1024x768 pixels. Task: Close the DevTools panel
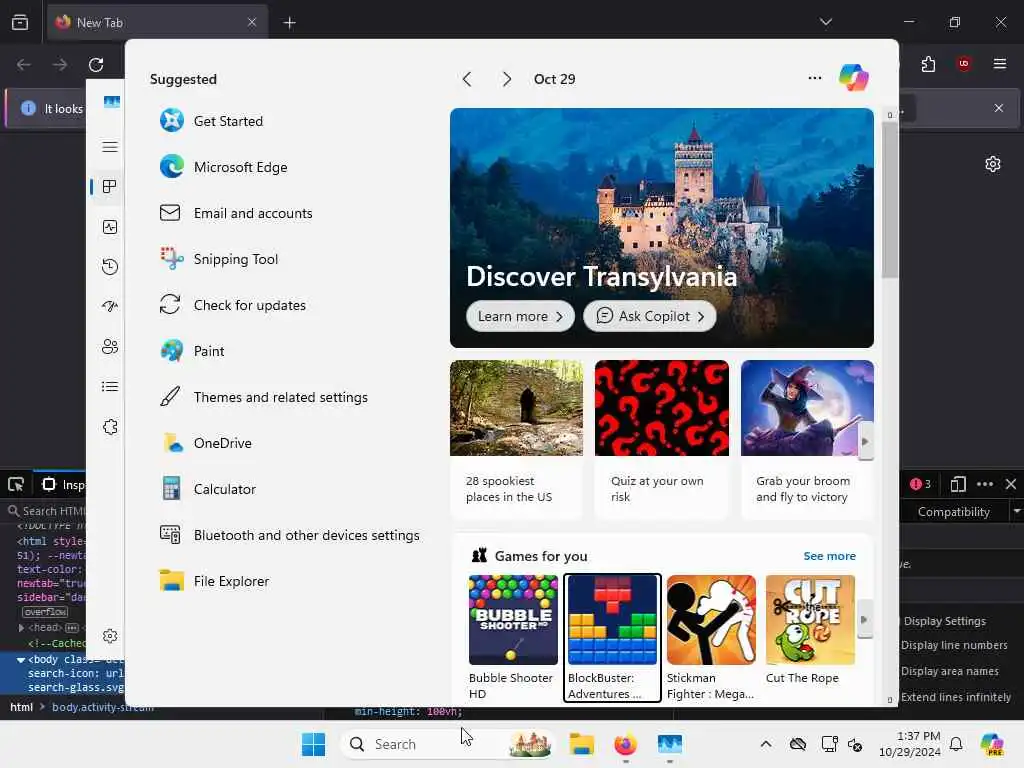click(1011, 484)
